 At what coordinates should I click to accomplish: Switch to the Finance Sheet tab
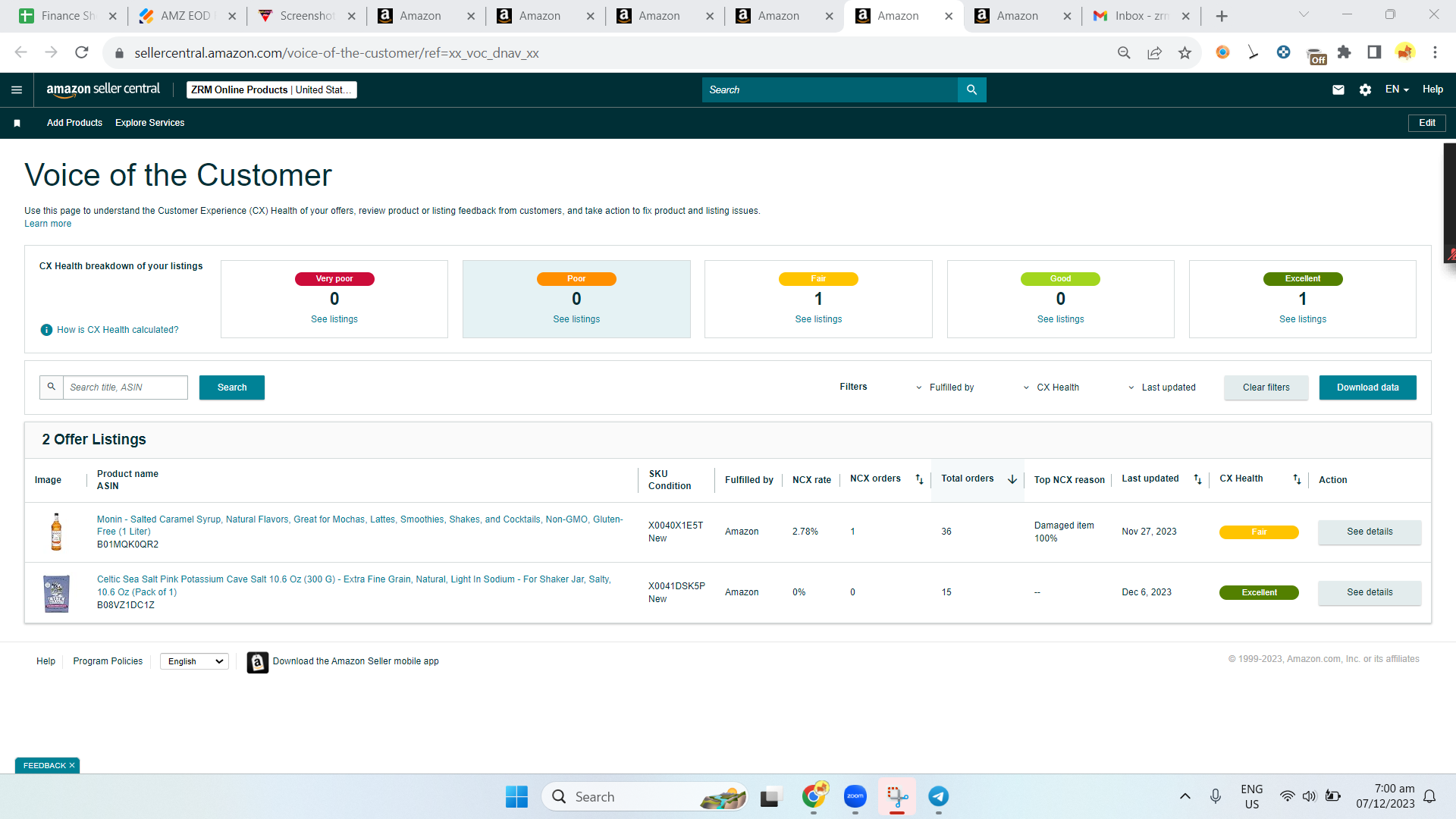point(67,16)
